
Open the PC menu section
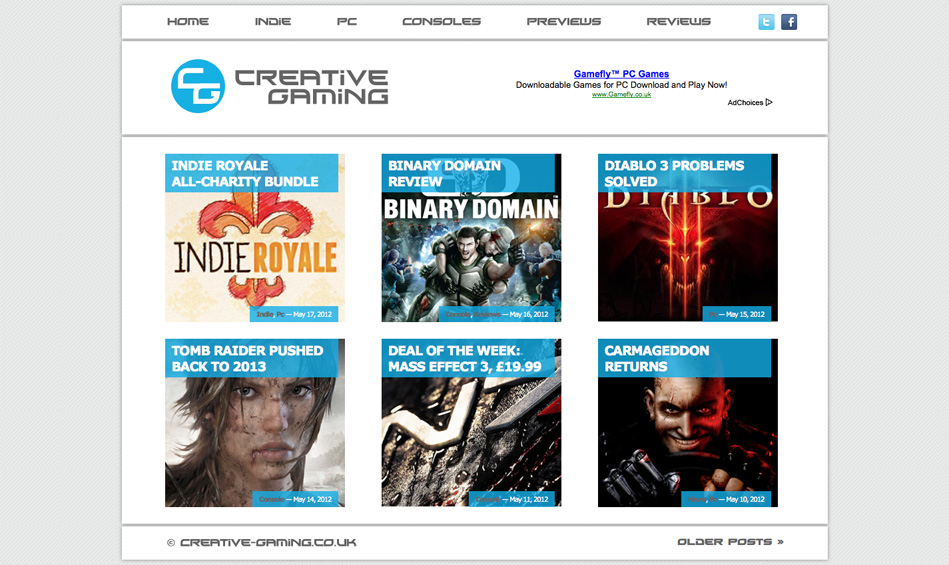pyautogui.click(x=347, y=21)
